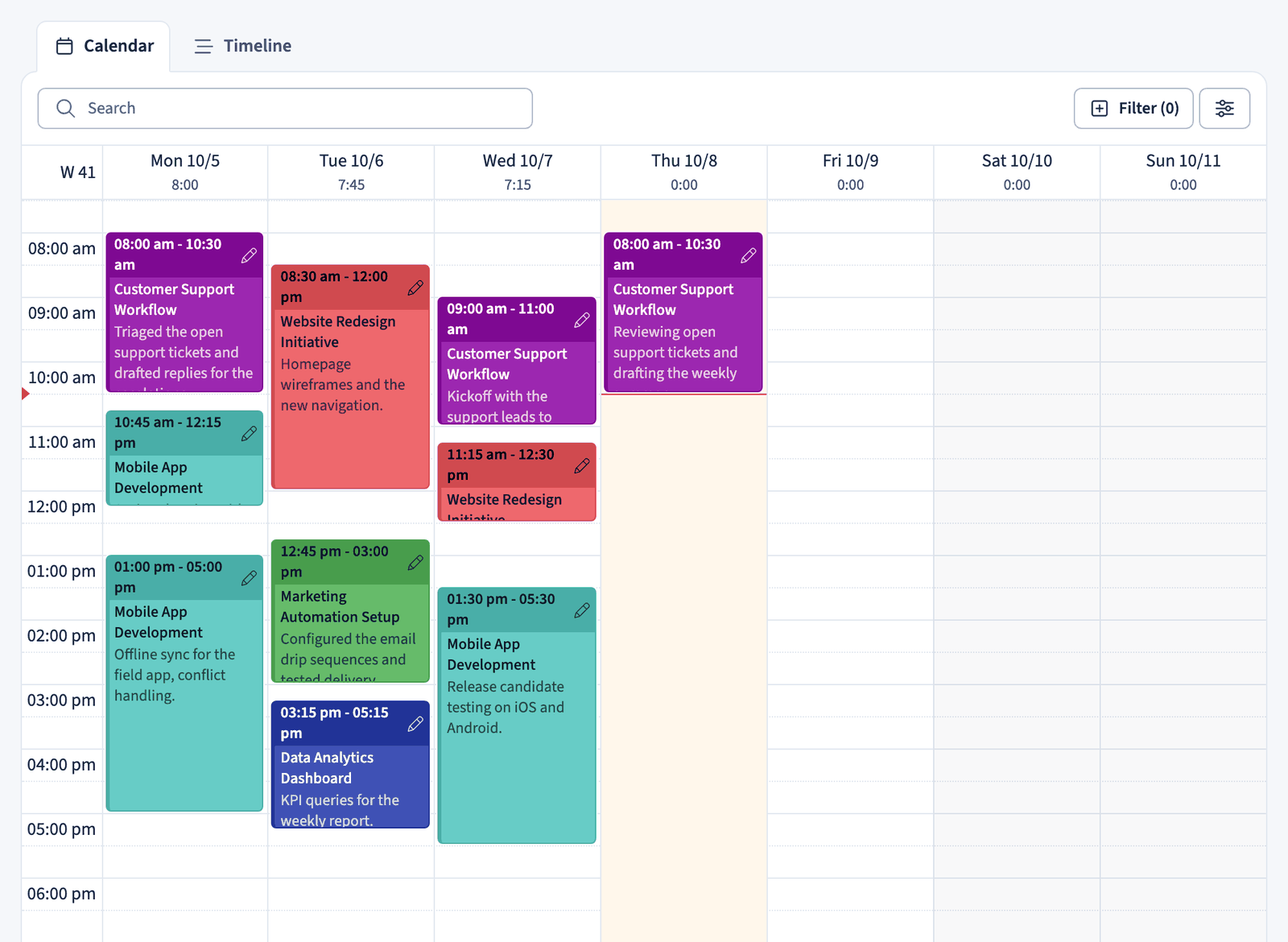Select the Sun 10/11 column header
1288x942 pixels.
[x=1183, y=171]
